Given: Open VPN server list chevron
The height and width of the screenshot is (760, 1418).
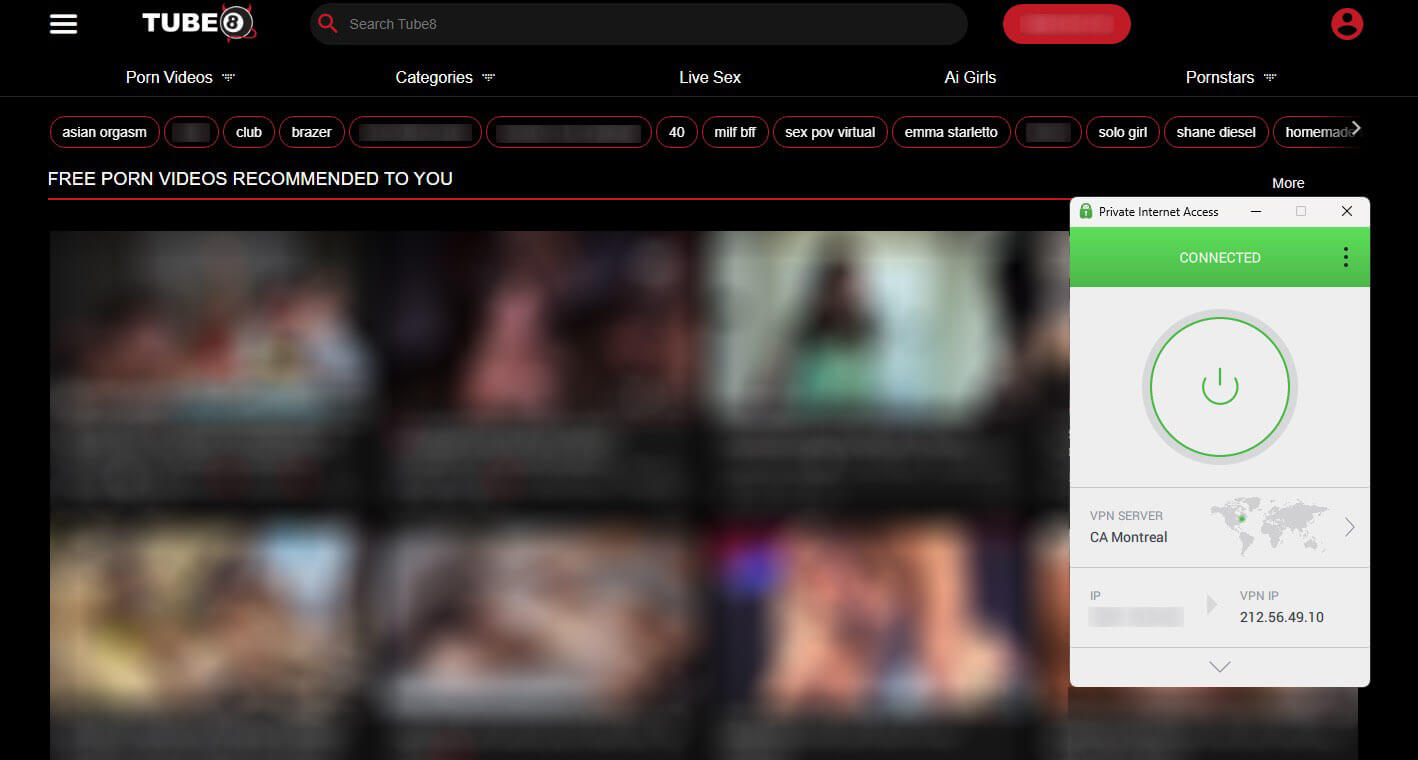Looking at the screenshot, I should 1350,527.
